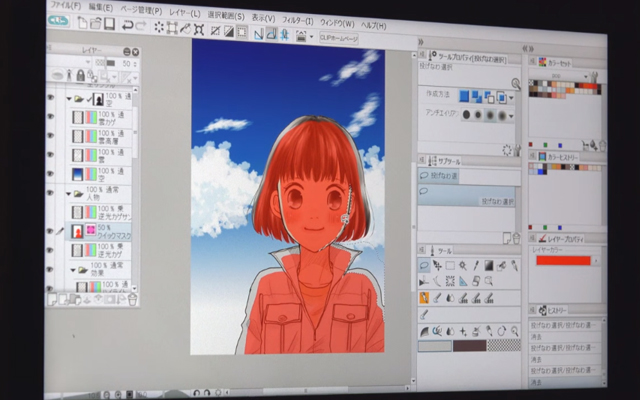Click the Undo arrow icon

coord(127,23)
